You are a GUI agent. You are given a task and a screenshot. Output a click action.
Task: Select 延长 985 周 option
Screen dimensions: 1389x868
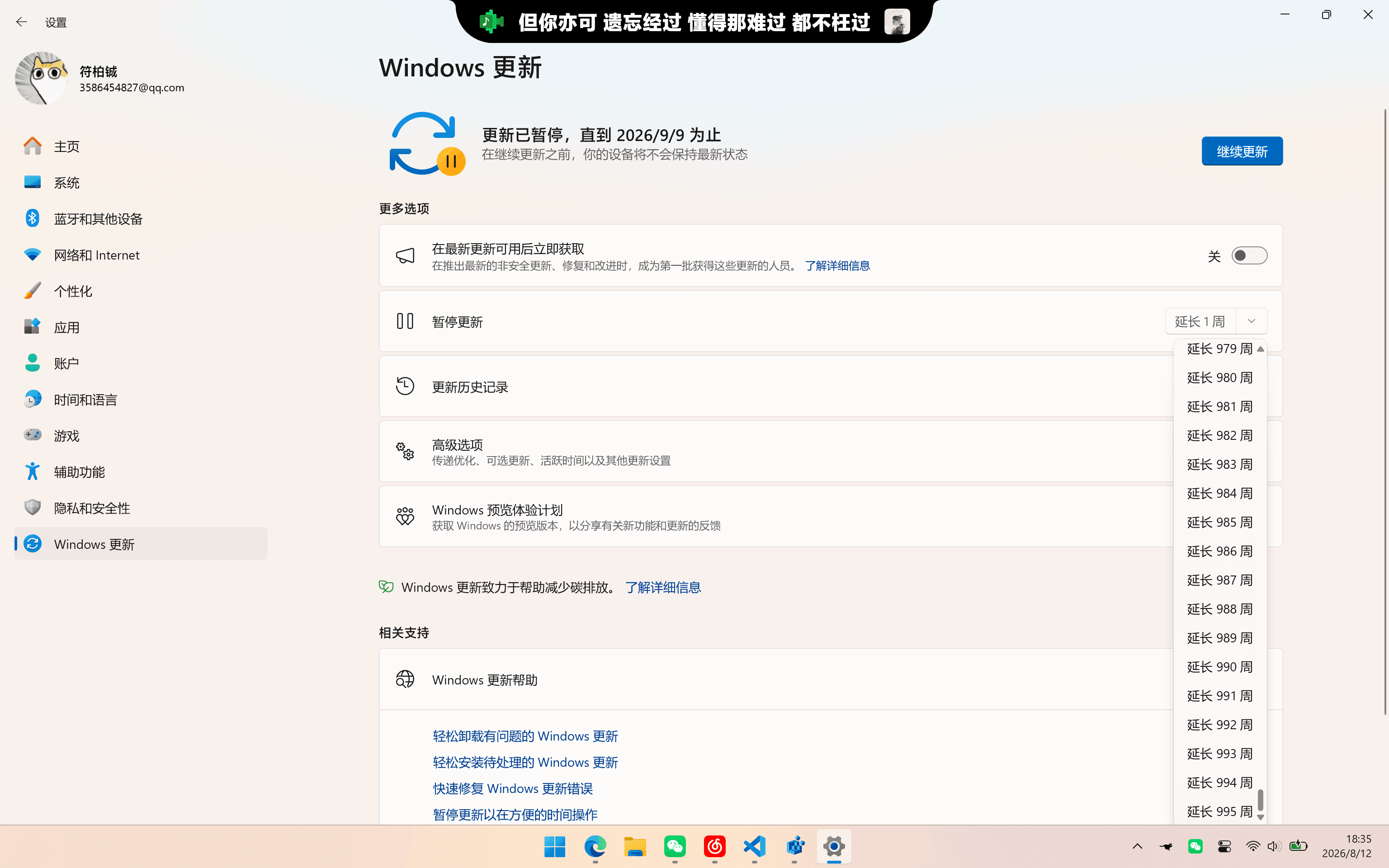pyautogui.click(x=1219, y=523)
